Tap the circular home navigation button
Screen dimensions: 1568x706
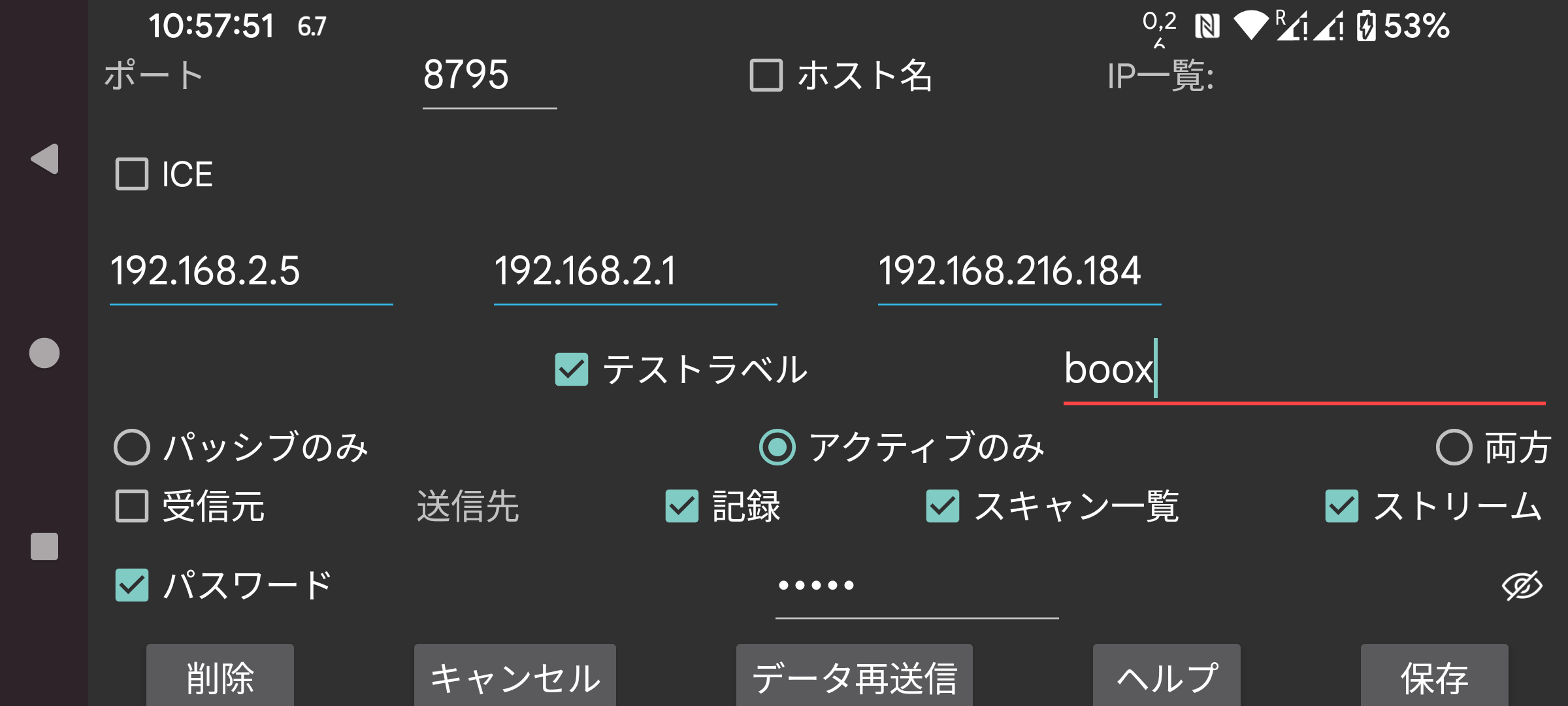pyautogui.click(x=44, y=353)
